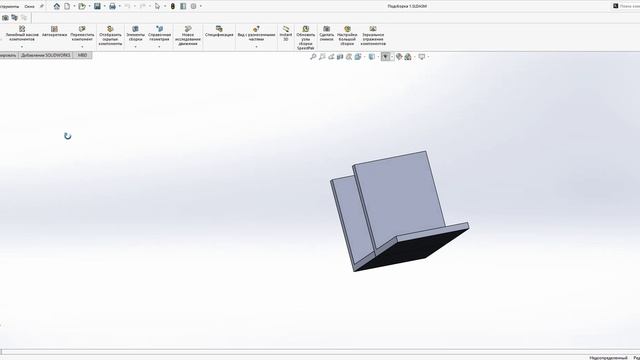The width and height of the screenshot is (640, 360).
Task: Click the Home icon in top toolbar
Action: (57, 6)
